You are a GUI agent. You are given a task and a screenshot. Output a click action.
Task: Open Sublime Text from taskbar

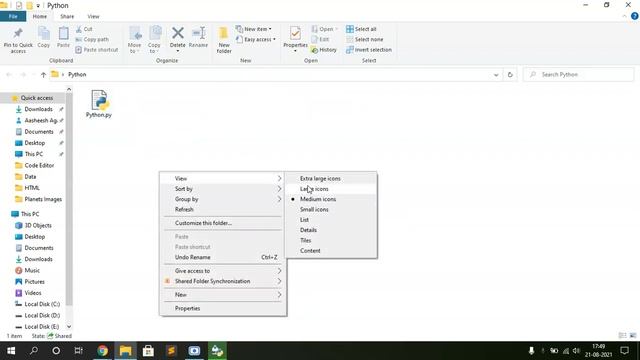coord(171,351)
